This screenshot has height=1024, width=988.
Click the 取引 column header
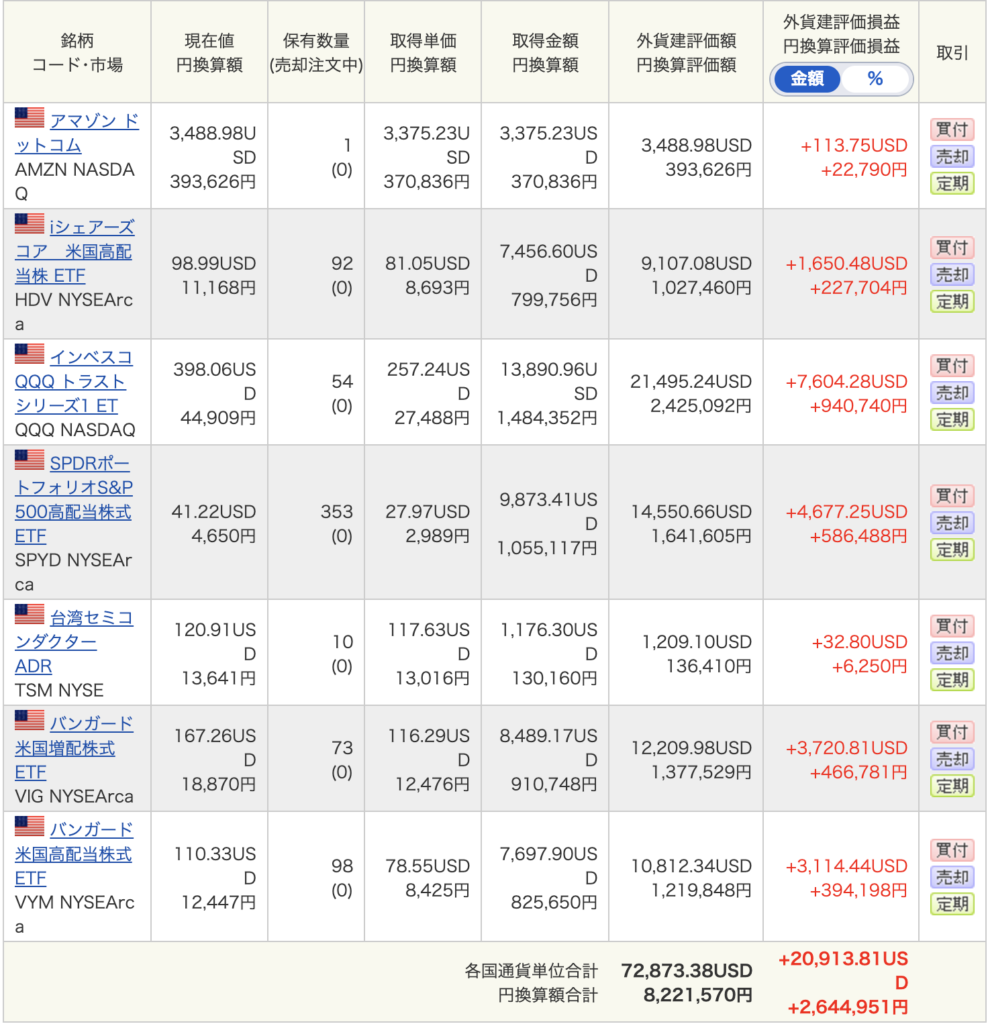952,52
